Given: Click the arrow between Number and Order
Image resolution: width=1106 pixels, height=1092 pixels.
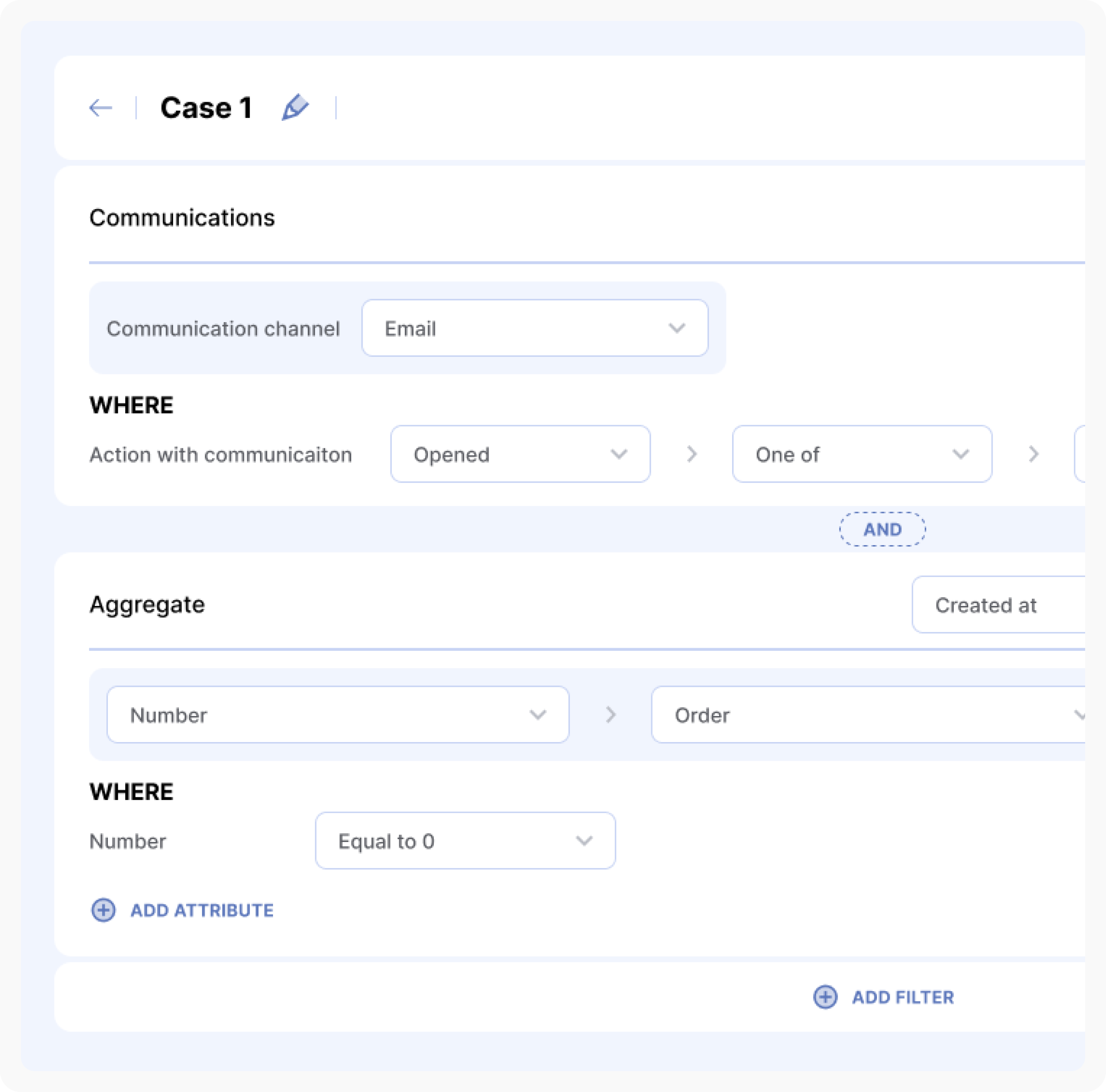Looking at the screenshot, I should click(611, 715).
